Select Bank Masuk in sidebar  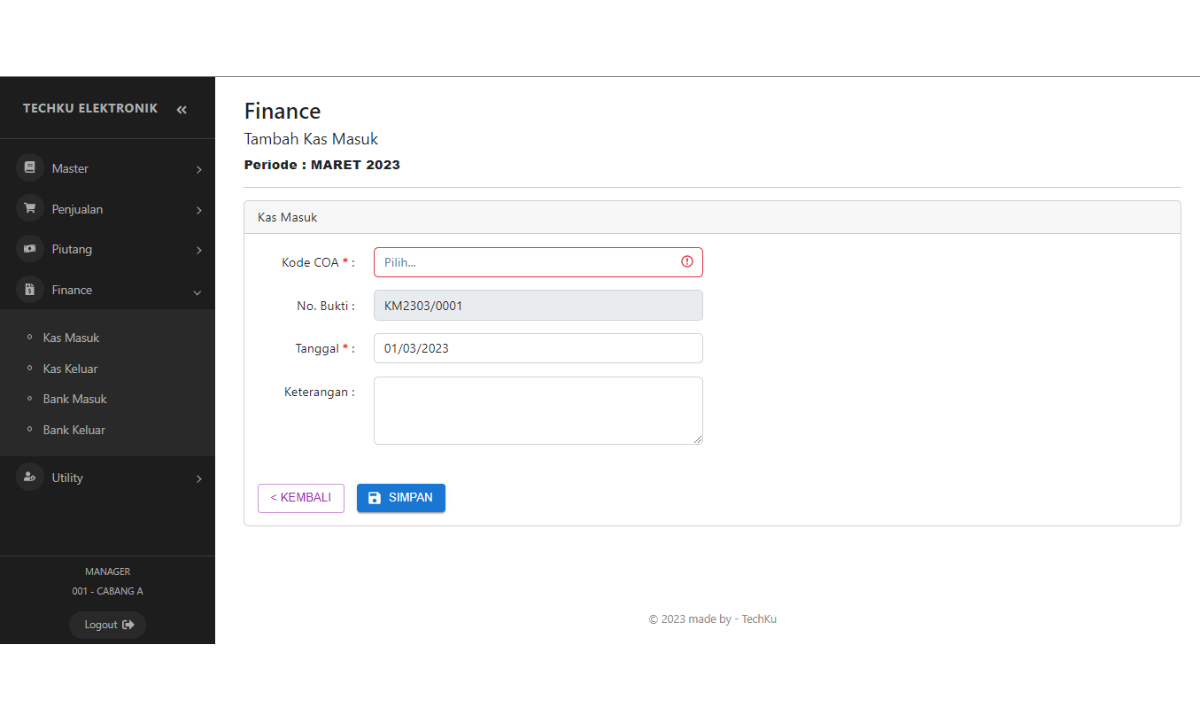coord(75,399)
